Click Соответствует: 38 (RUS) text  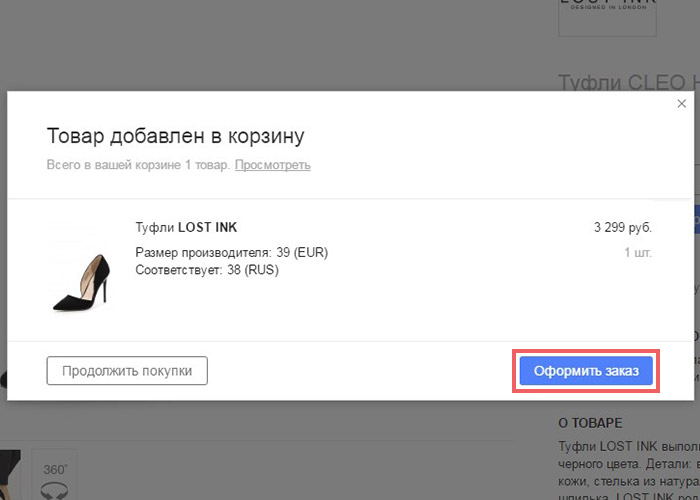(207, 270)
